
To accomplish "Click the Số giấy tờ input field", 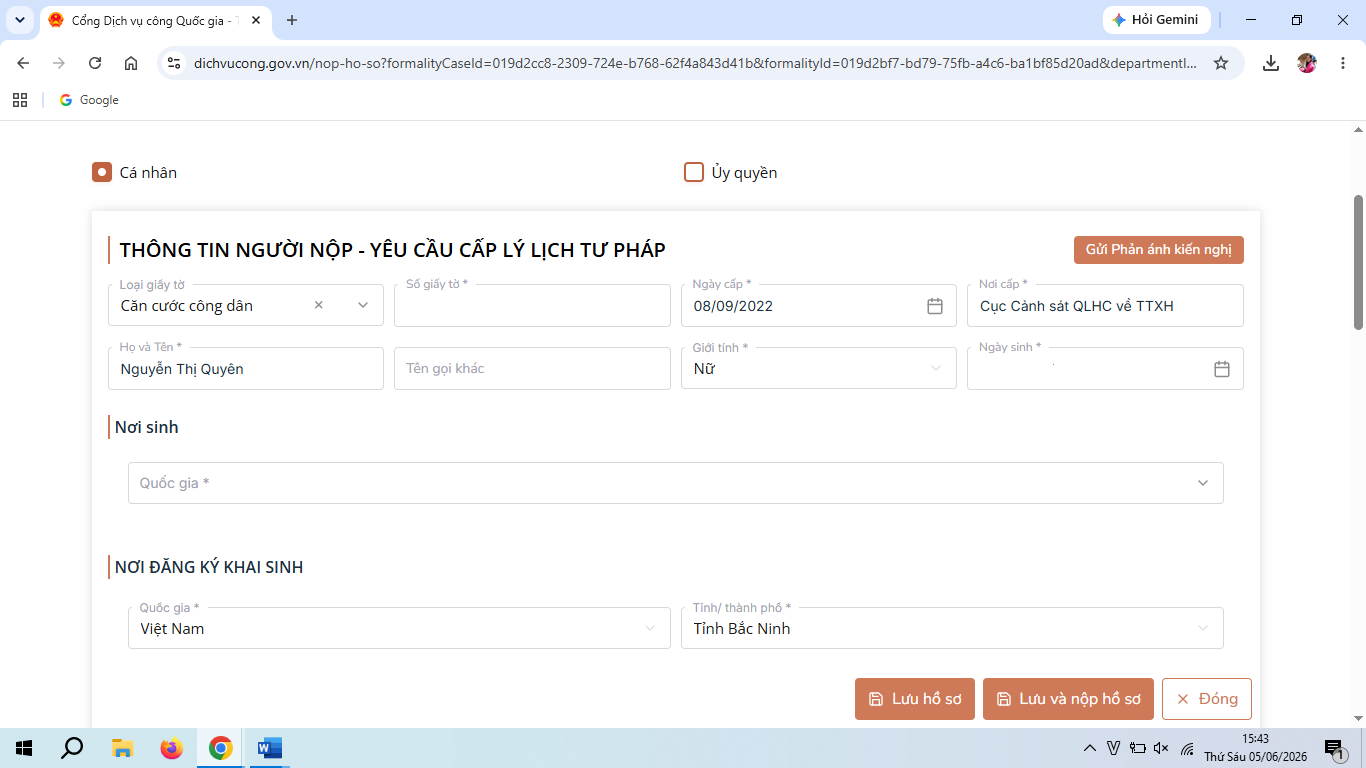I will pos(532,305).
